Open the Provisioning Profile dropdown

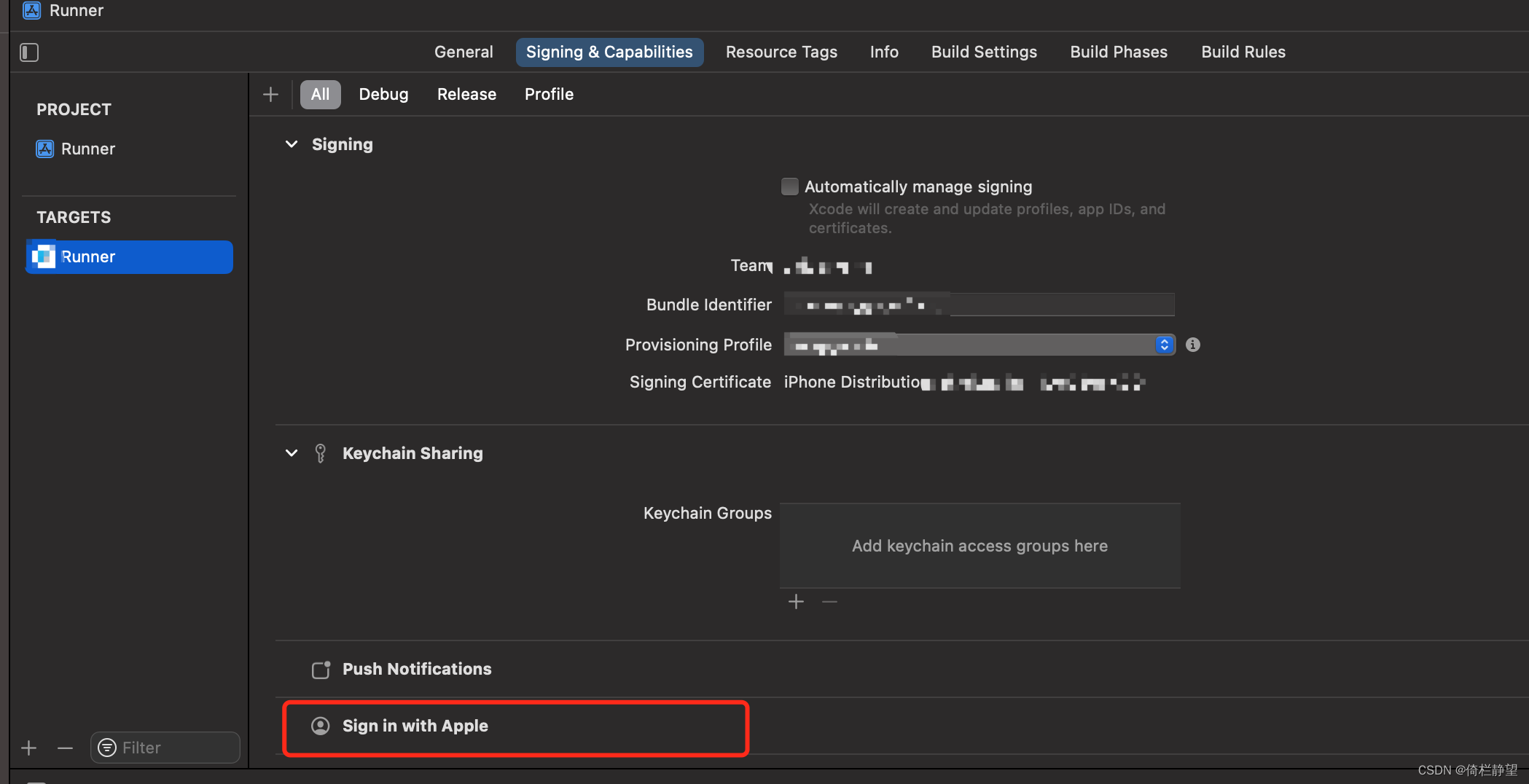979,345
